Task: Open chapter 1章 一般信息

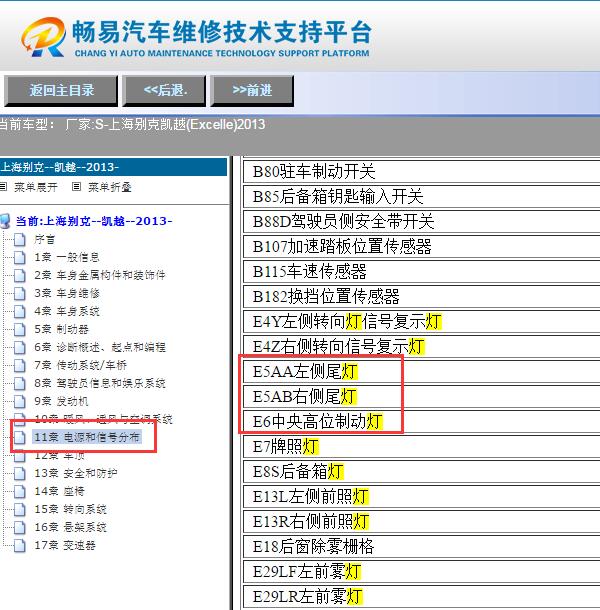Action: coord(67,258)
